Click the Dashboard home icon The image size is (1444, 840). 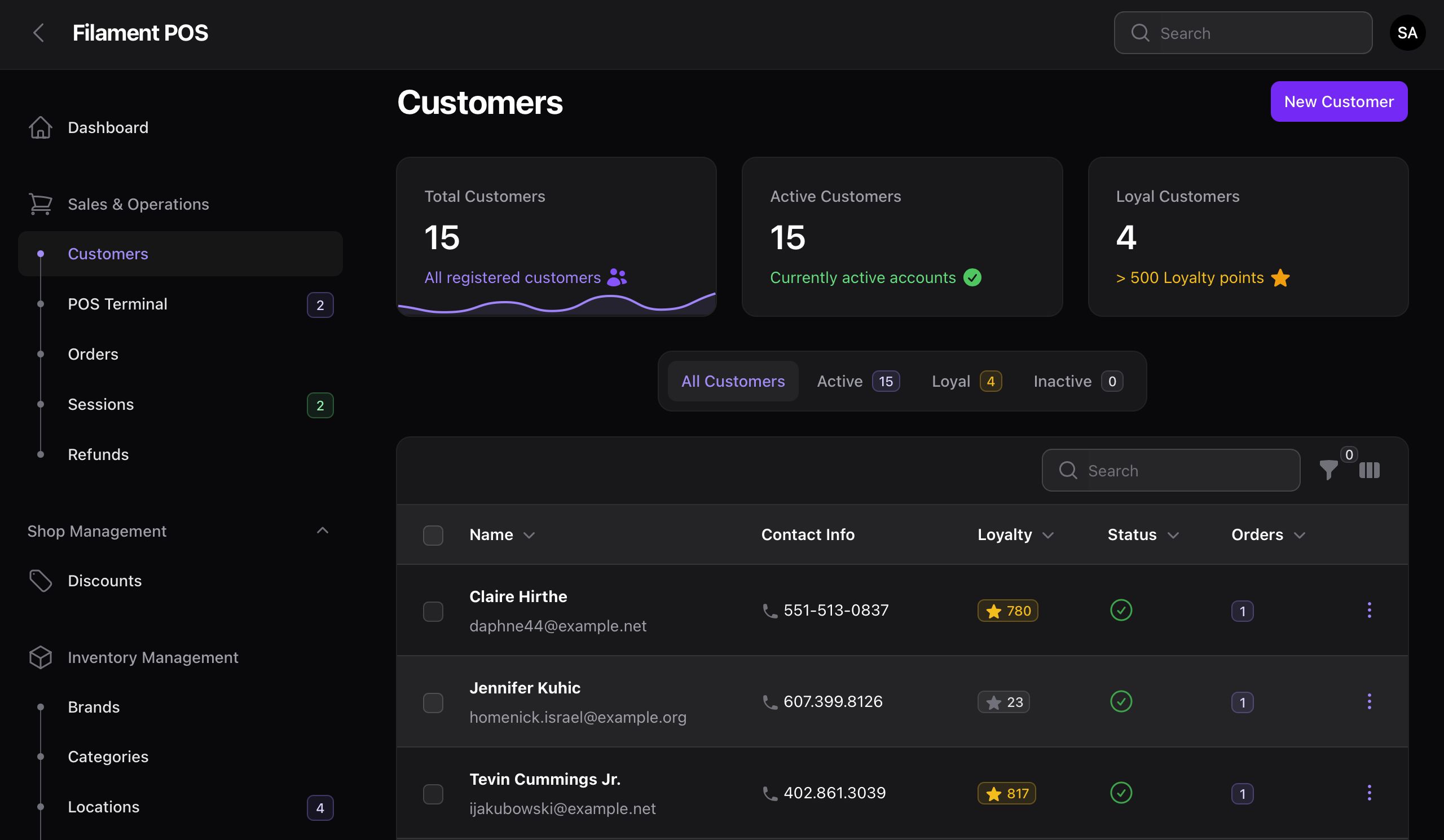[x=40, y=127]
